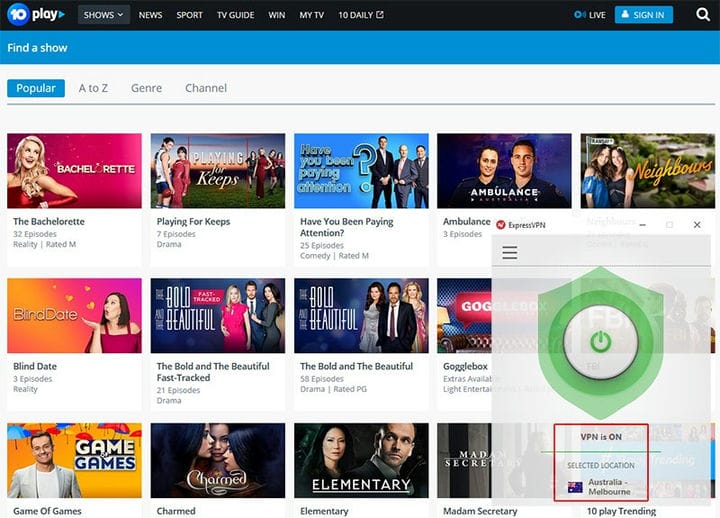Click the Find a show heading
This screenshot has width=720, height=518.
tap(37, 48)
